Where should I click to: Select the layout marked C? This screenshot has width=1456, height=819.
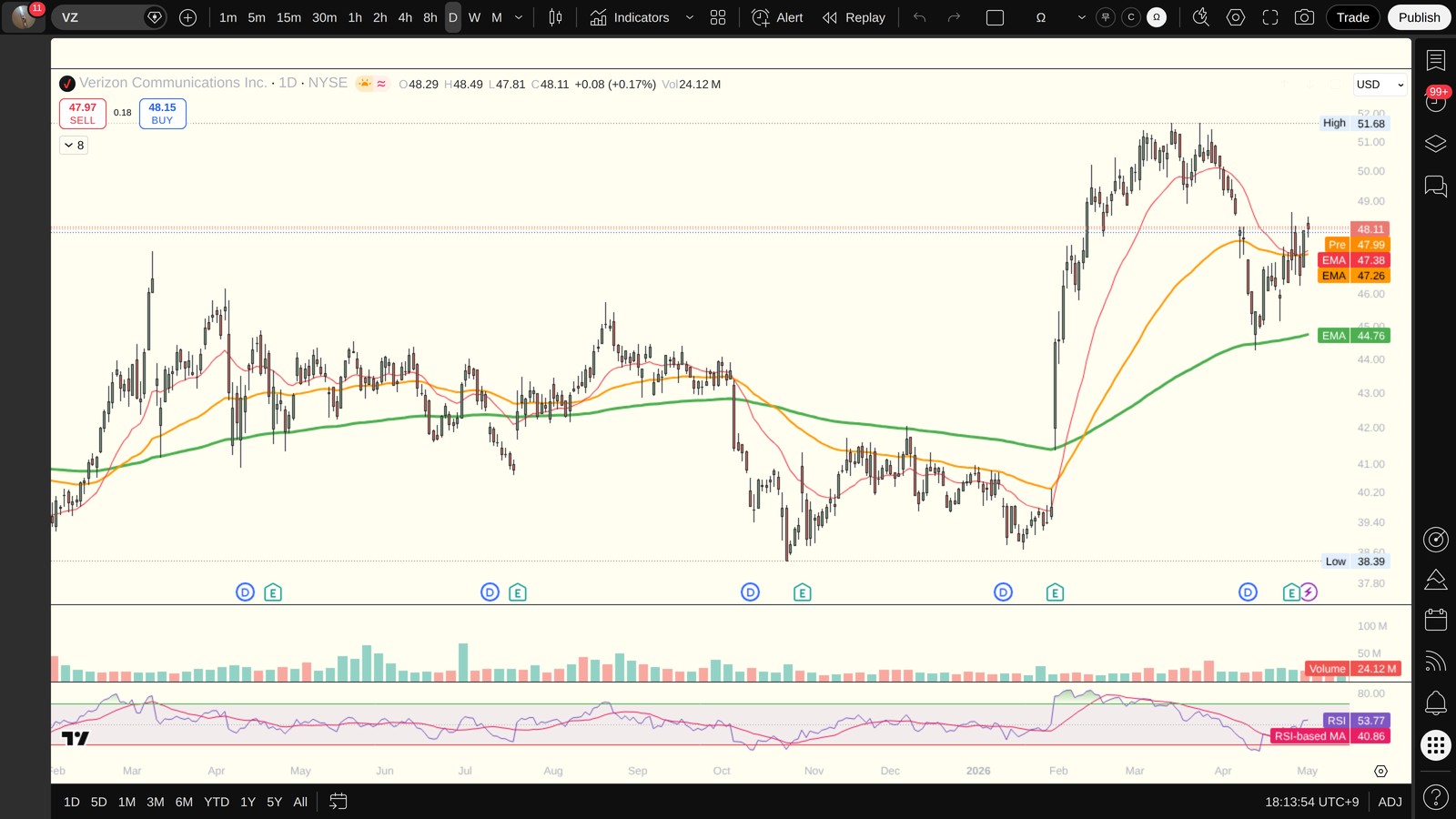(x=1131, y=17)
